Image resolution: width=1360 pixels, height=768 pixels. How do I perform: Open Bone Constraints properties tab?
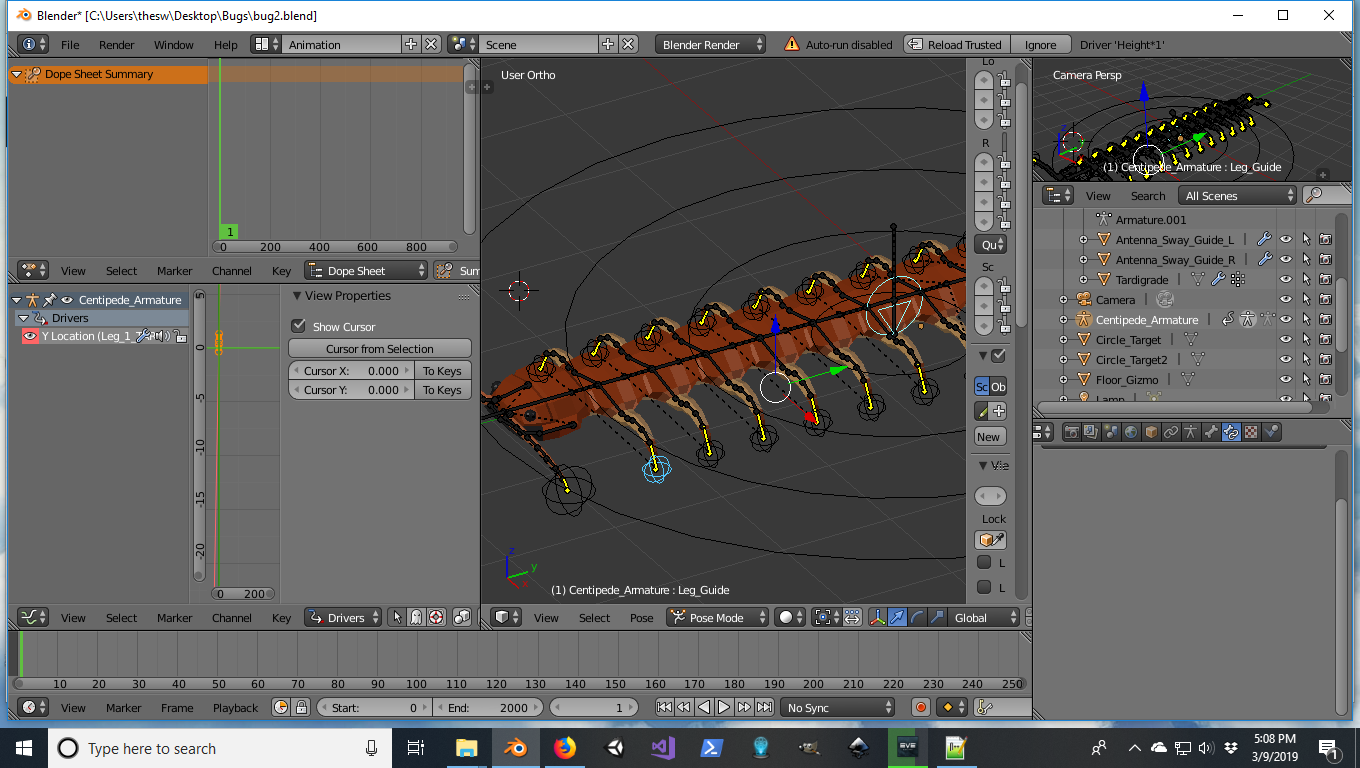point(1231,432)
